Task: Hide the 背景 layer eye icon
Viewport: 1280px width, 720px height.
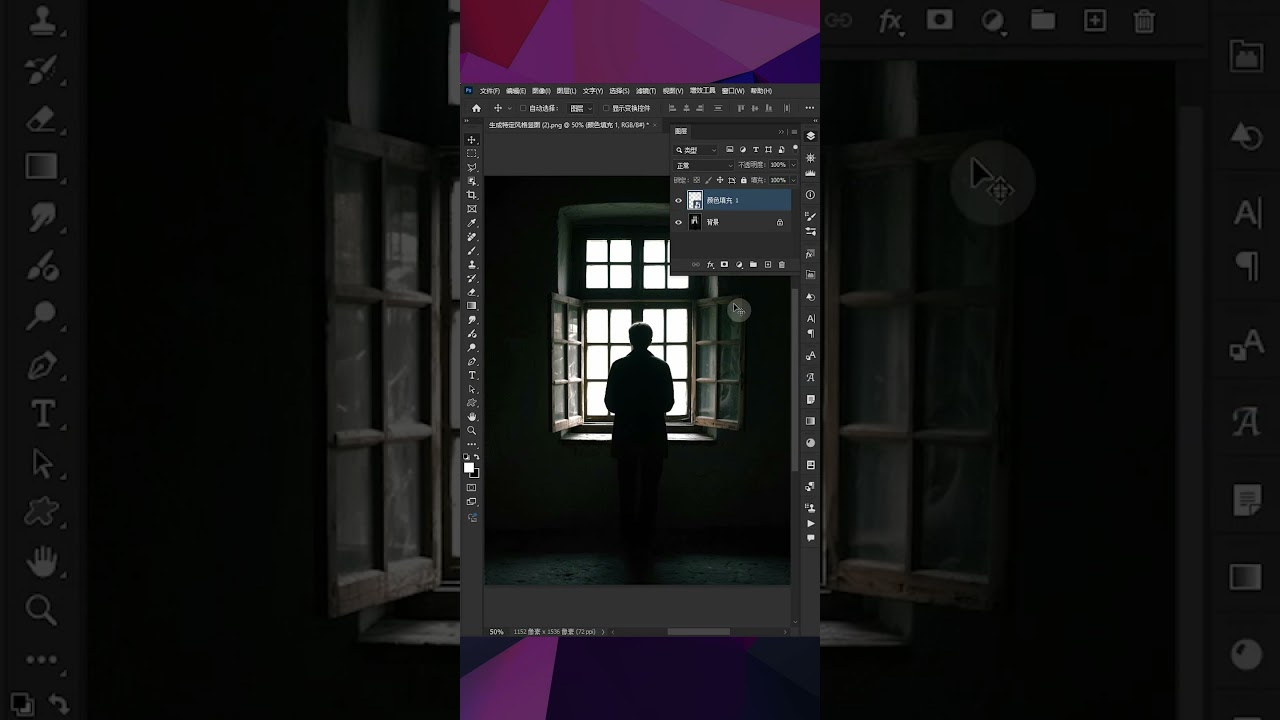Action: tap(678, 222)
